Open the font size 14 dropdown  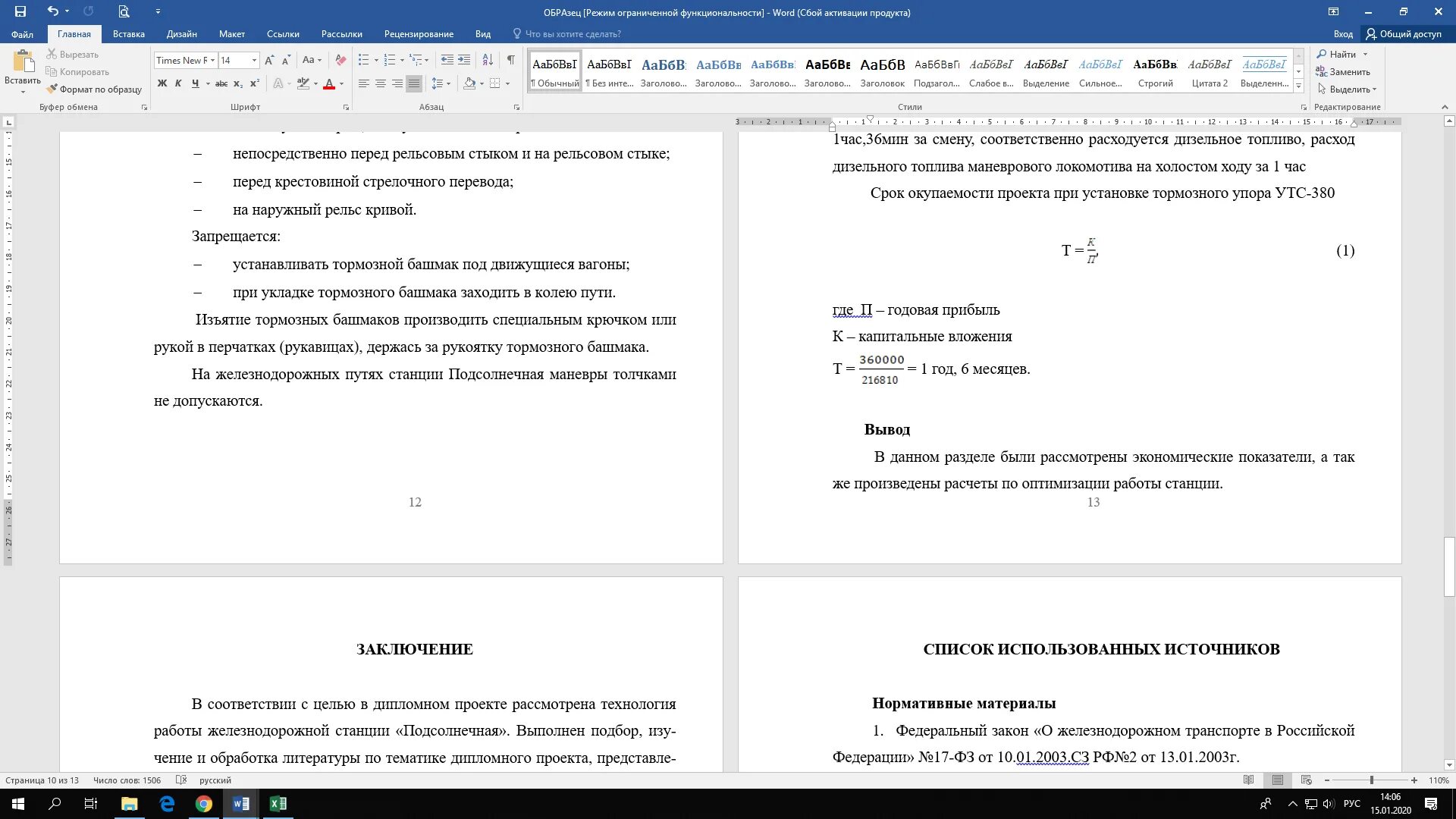coord(254,60)
